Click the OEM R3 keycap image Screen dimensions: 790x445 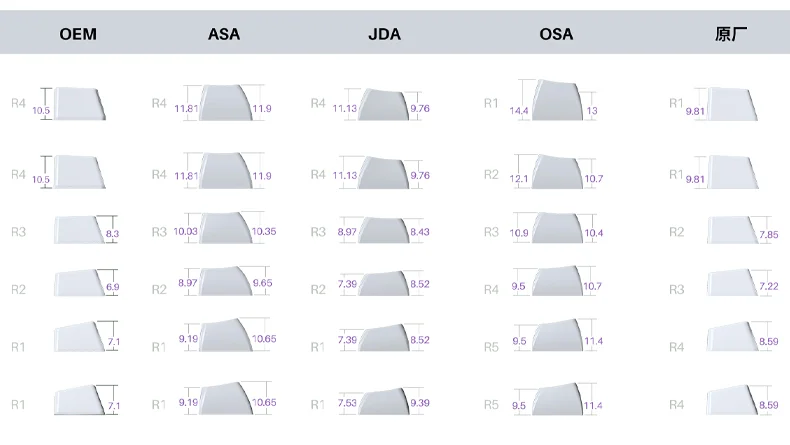(78, 230)
